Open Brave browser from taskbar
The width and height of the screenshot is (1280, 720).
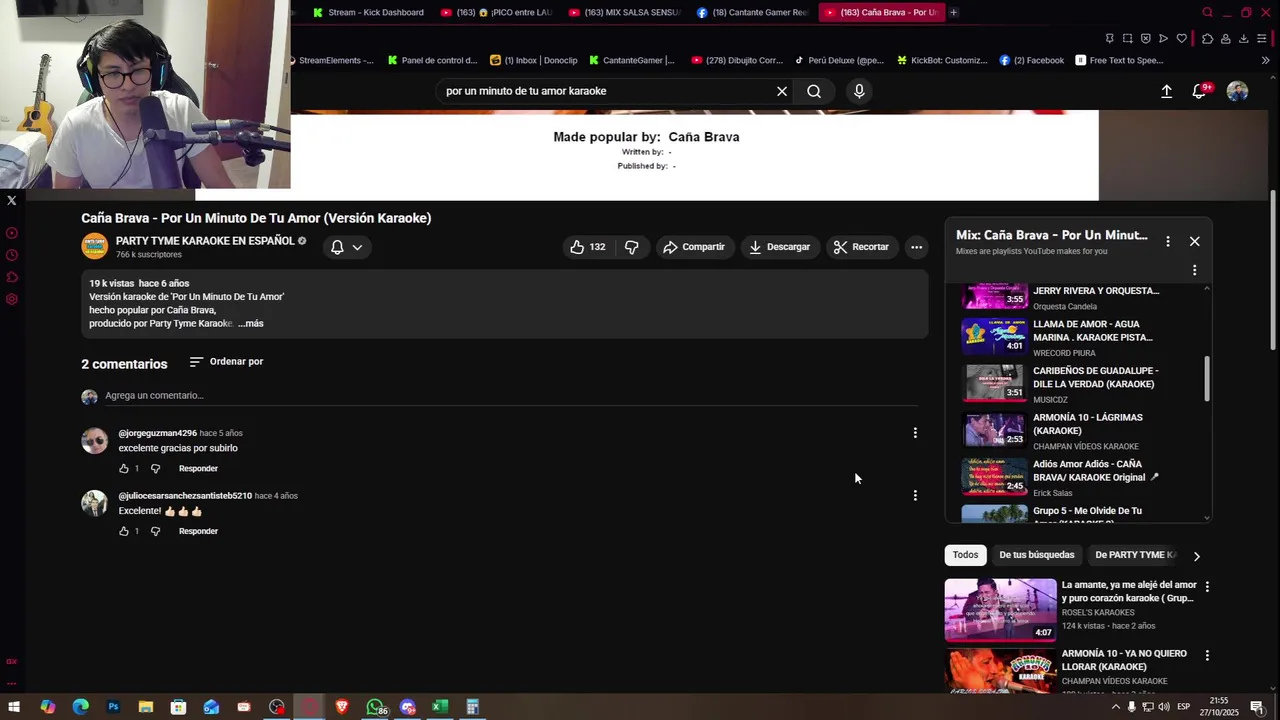point(342,707)
